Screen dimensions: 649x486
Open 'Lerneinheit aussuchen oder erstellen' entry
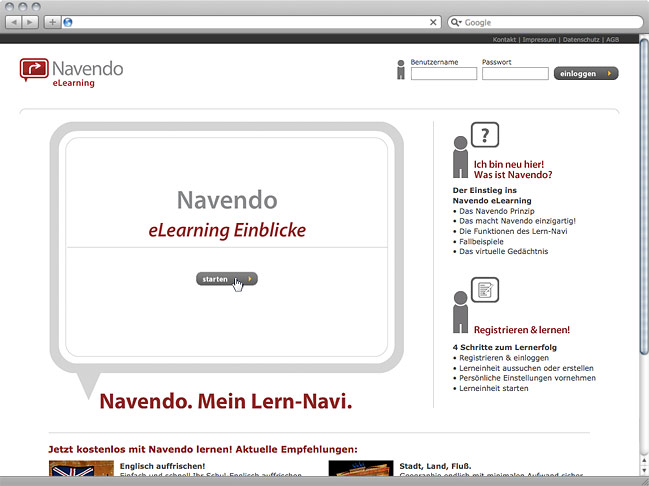pos(526,368)
